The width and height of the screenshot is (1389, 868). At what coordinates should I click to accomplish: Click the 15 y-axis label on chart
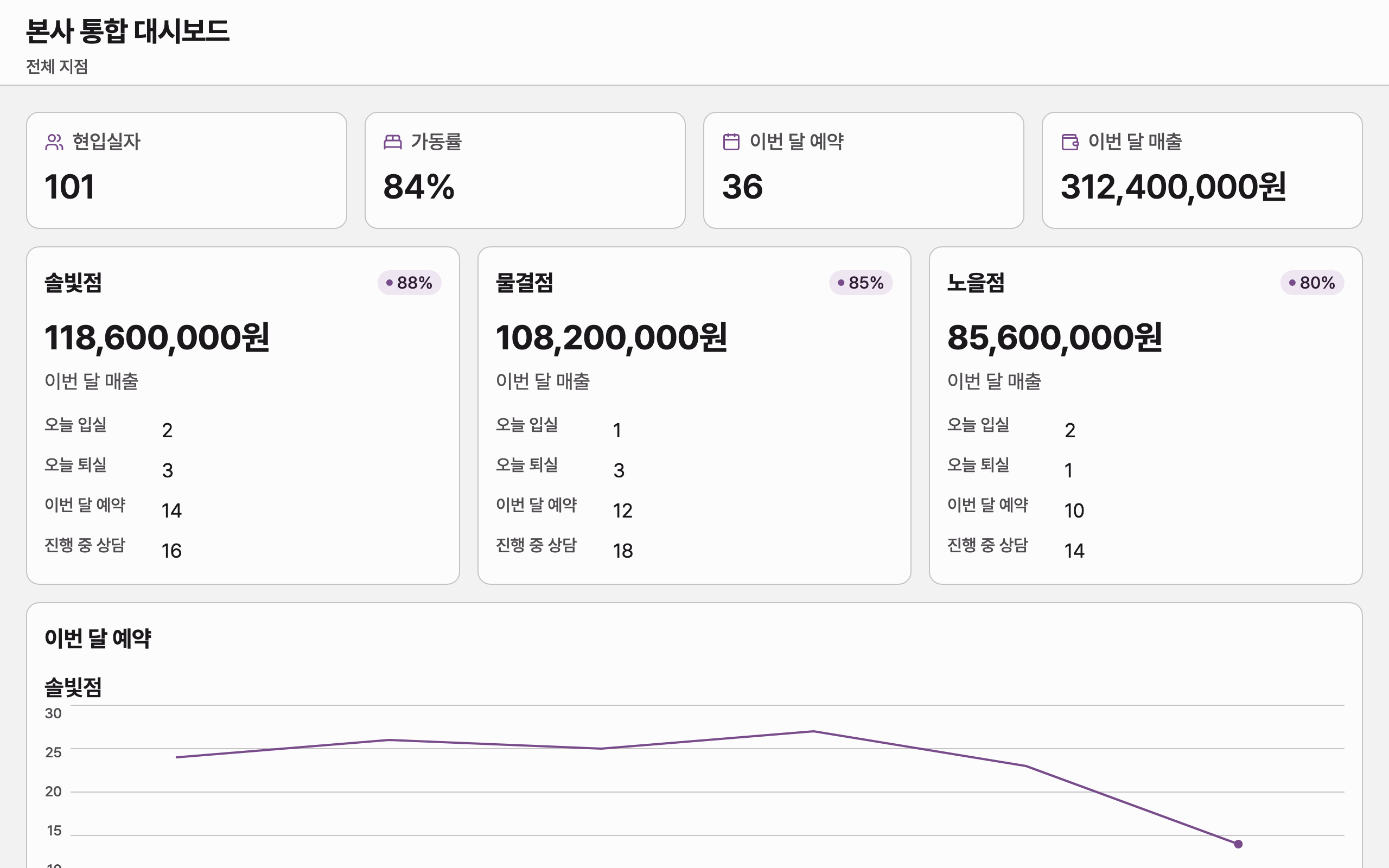[54, 831]
